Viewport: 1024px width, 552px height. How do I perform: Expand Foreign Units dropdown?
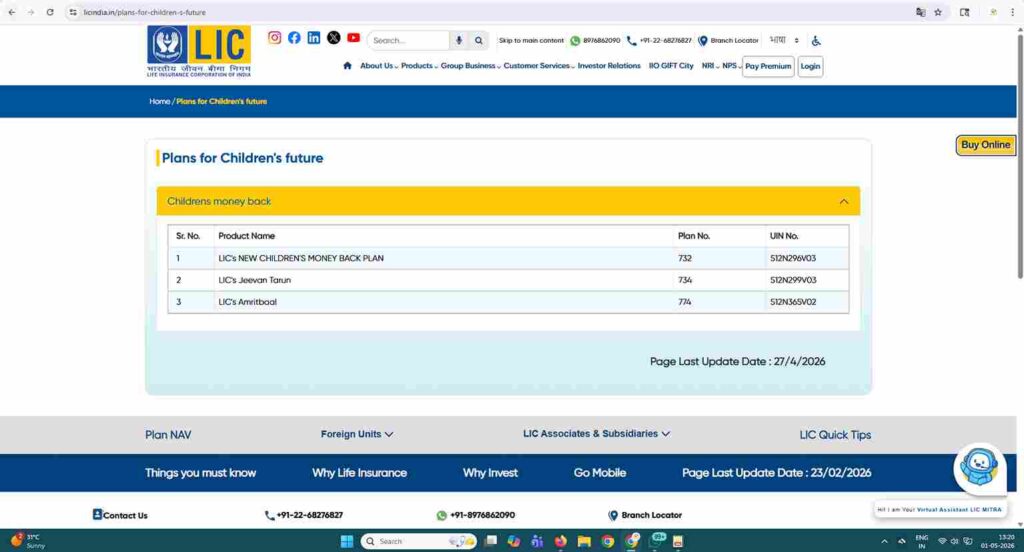(357, 434)
